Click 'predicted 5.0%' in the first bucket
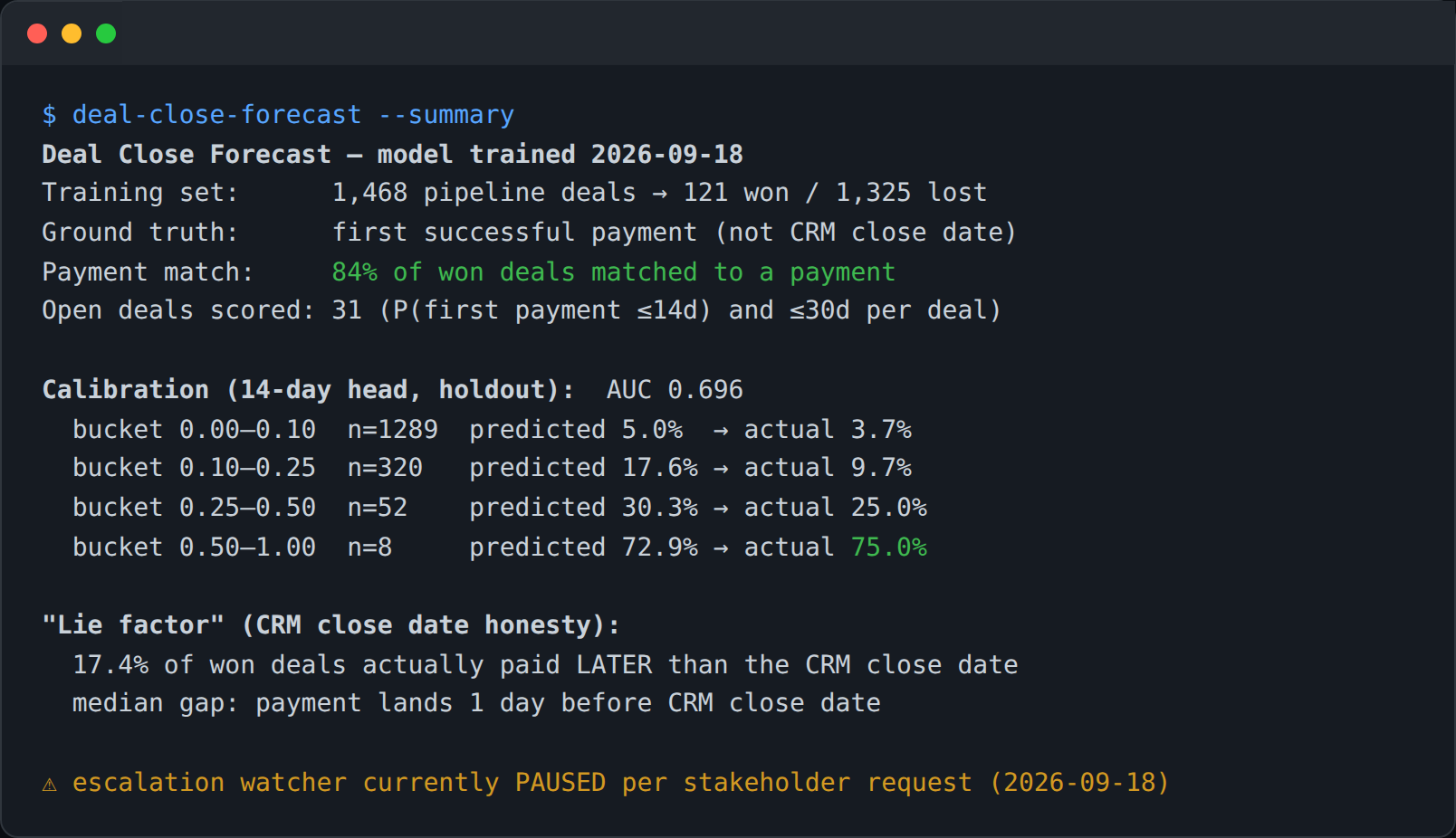The width and height of the screenshot is (1456, 838). (576, 430)
